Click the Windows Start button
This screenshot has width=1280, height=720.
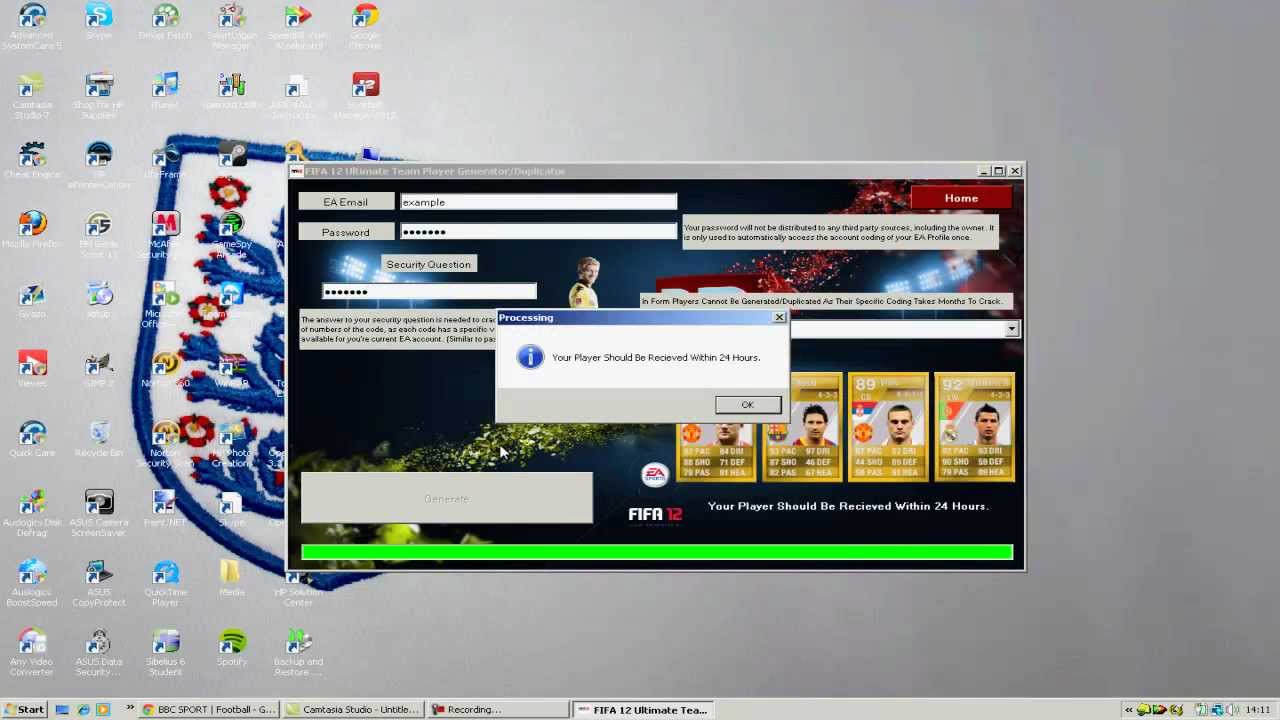pyautogui.click(x=24, y=710)
